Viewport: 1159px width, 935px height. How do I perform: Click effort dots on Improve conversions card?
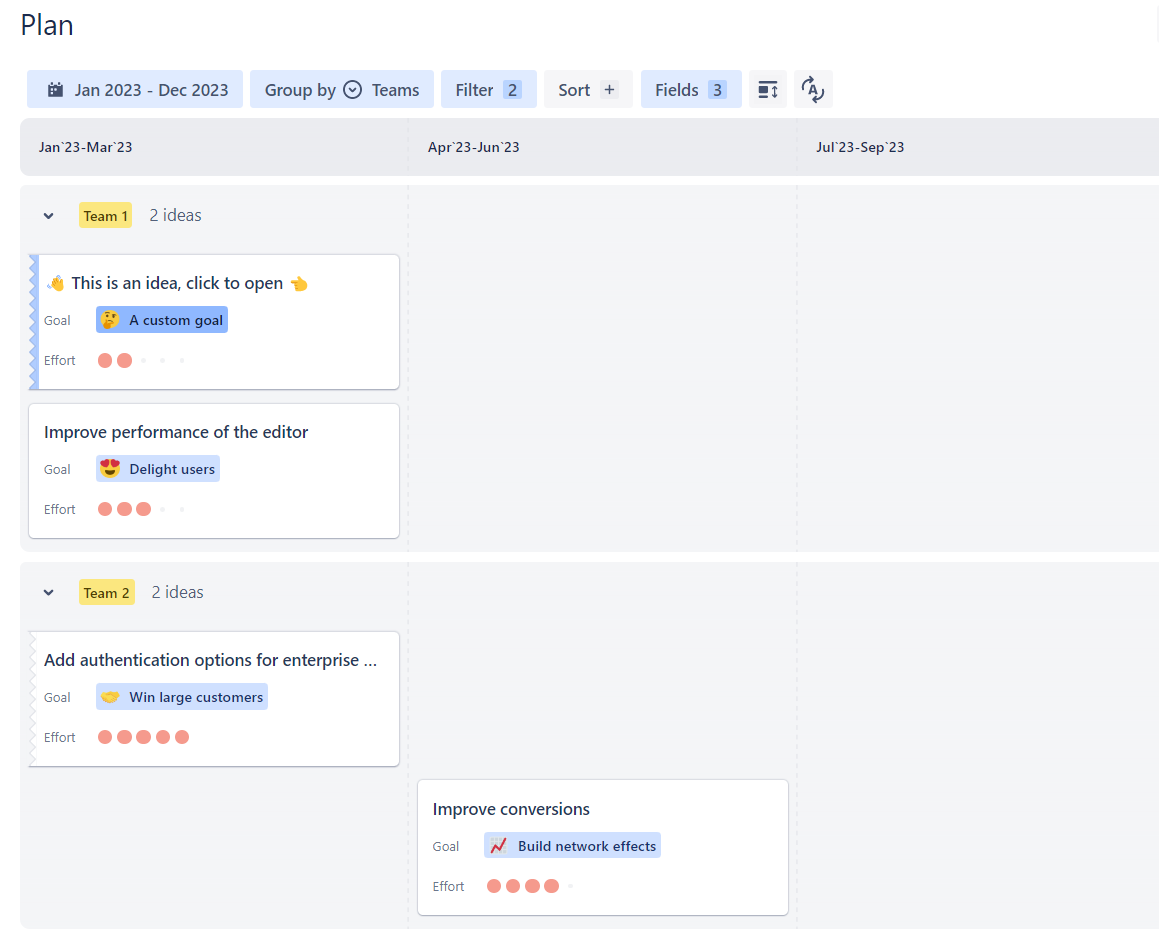[531, 886]
